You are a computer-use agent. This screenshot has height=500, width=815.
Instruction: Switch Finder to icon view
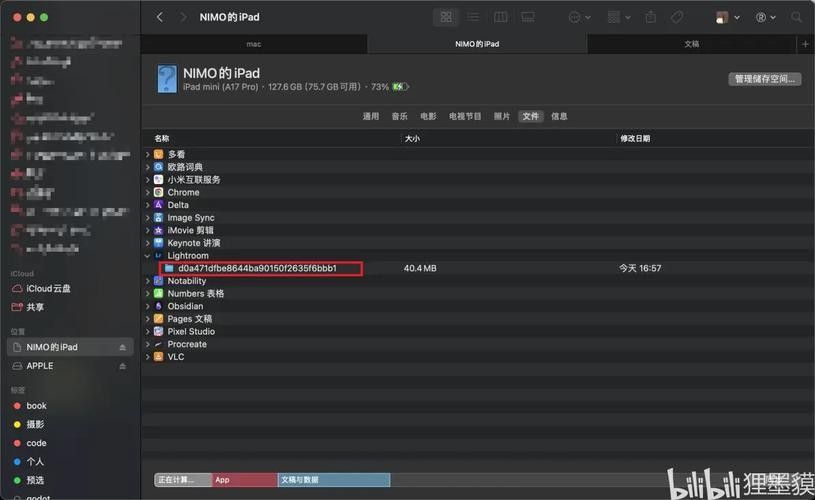click(446, 17)
